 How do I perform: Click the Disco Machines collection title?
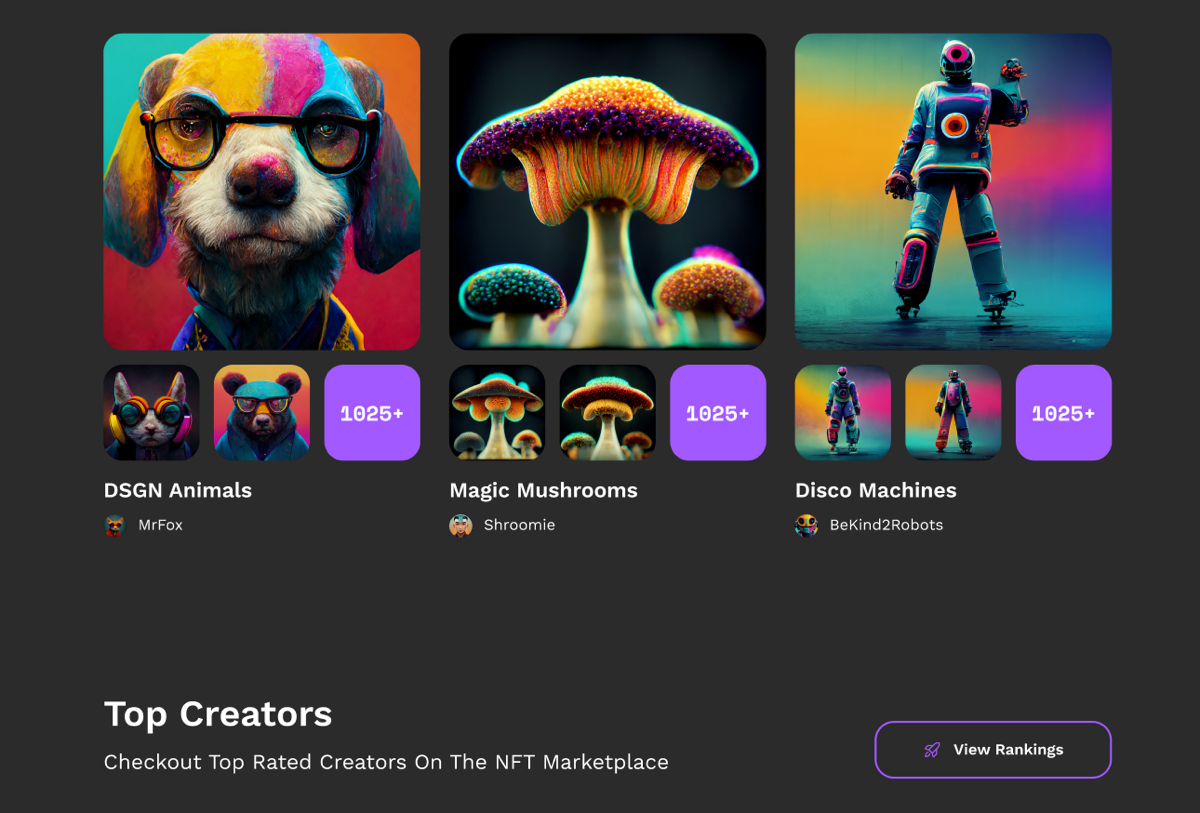click(x=876, y=490)
